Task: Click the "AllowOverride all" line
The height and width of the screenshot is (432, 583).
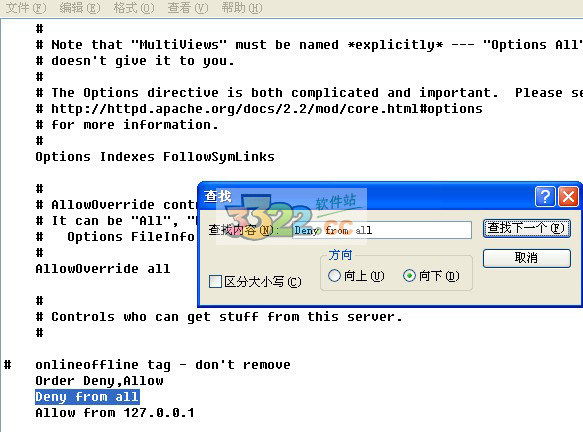Action: click(103, 268)
